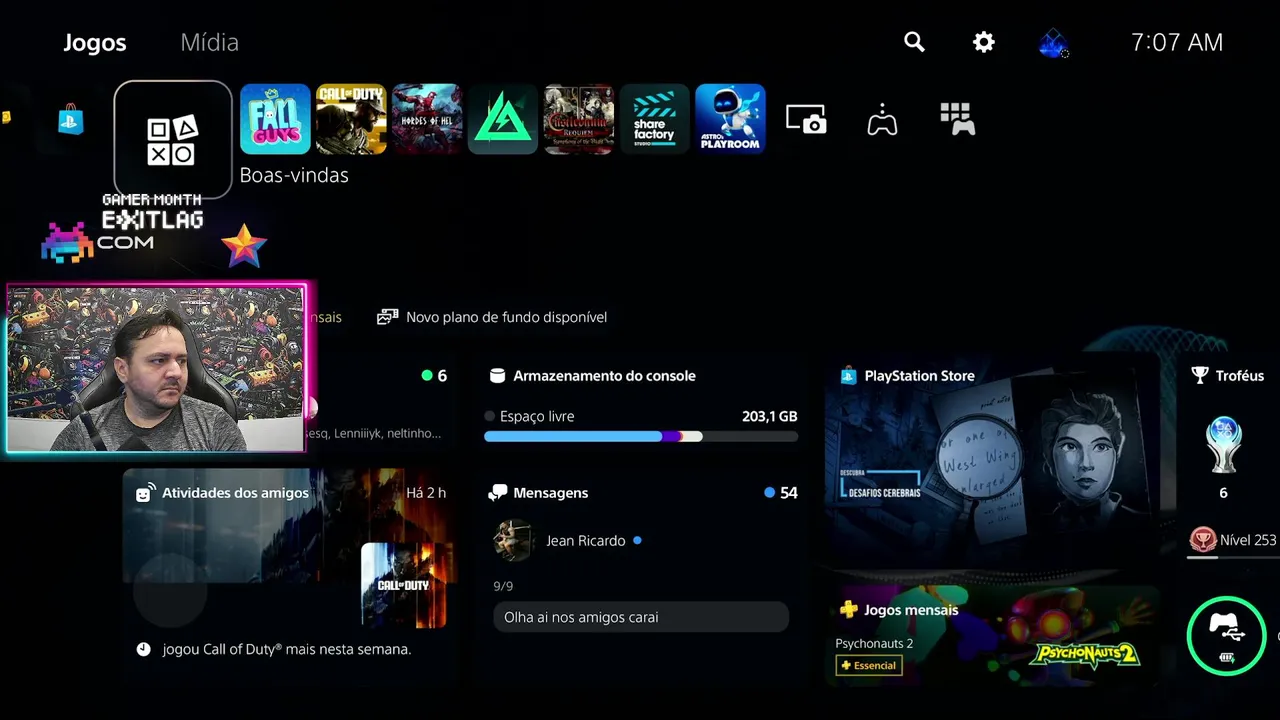Click the platinum trophy icon
1280x720 pixels.
point(1224,445)
